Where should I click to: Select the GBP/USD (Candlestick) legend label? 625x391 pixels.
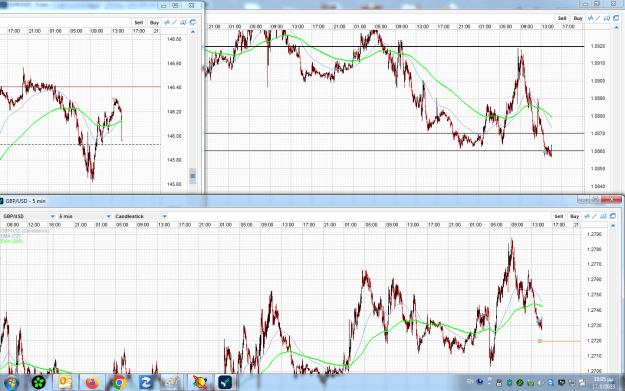25,231
